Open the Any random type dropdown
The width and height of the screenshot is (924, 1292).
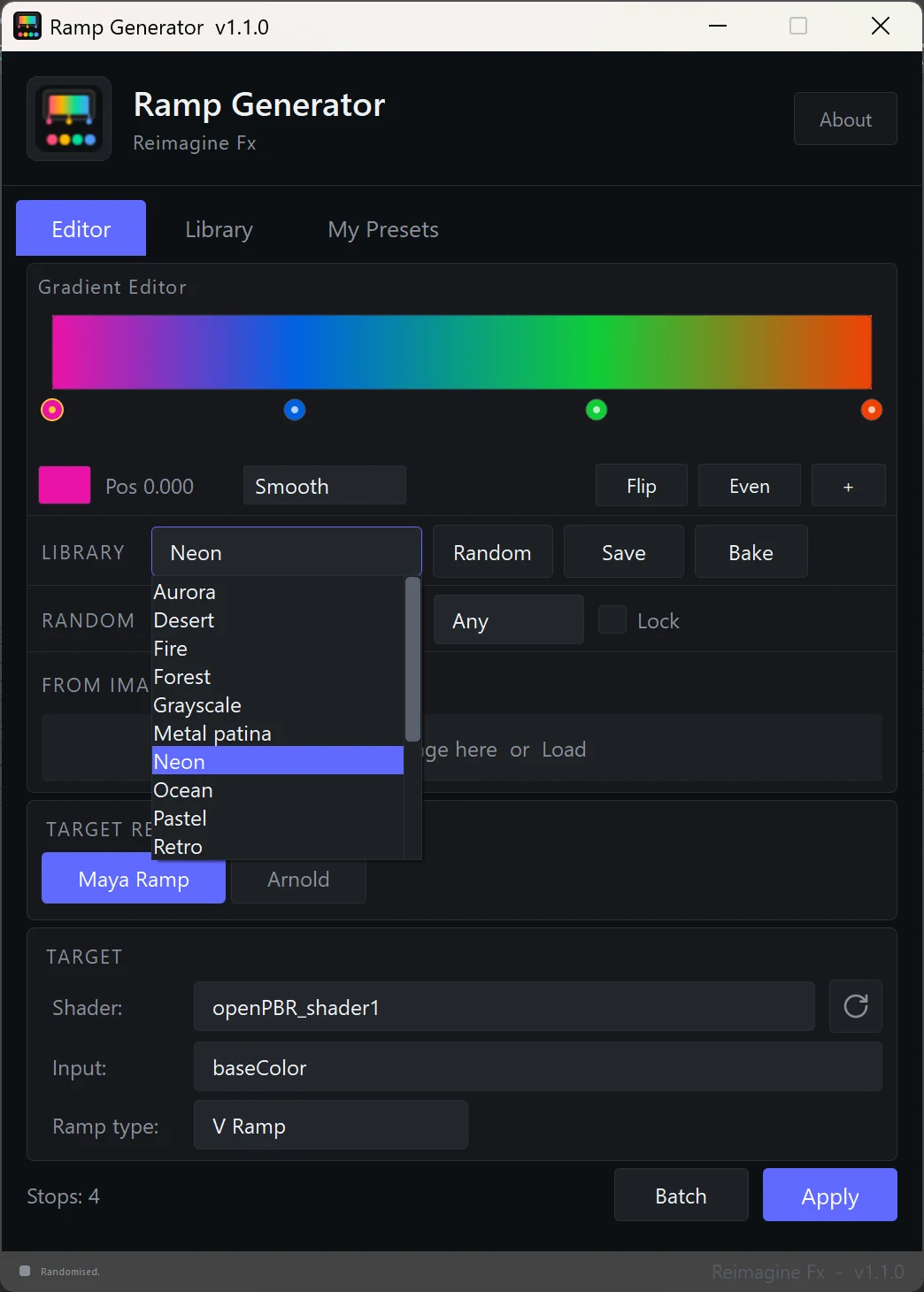tap(508, 620)
